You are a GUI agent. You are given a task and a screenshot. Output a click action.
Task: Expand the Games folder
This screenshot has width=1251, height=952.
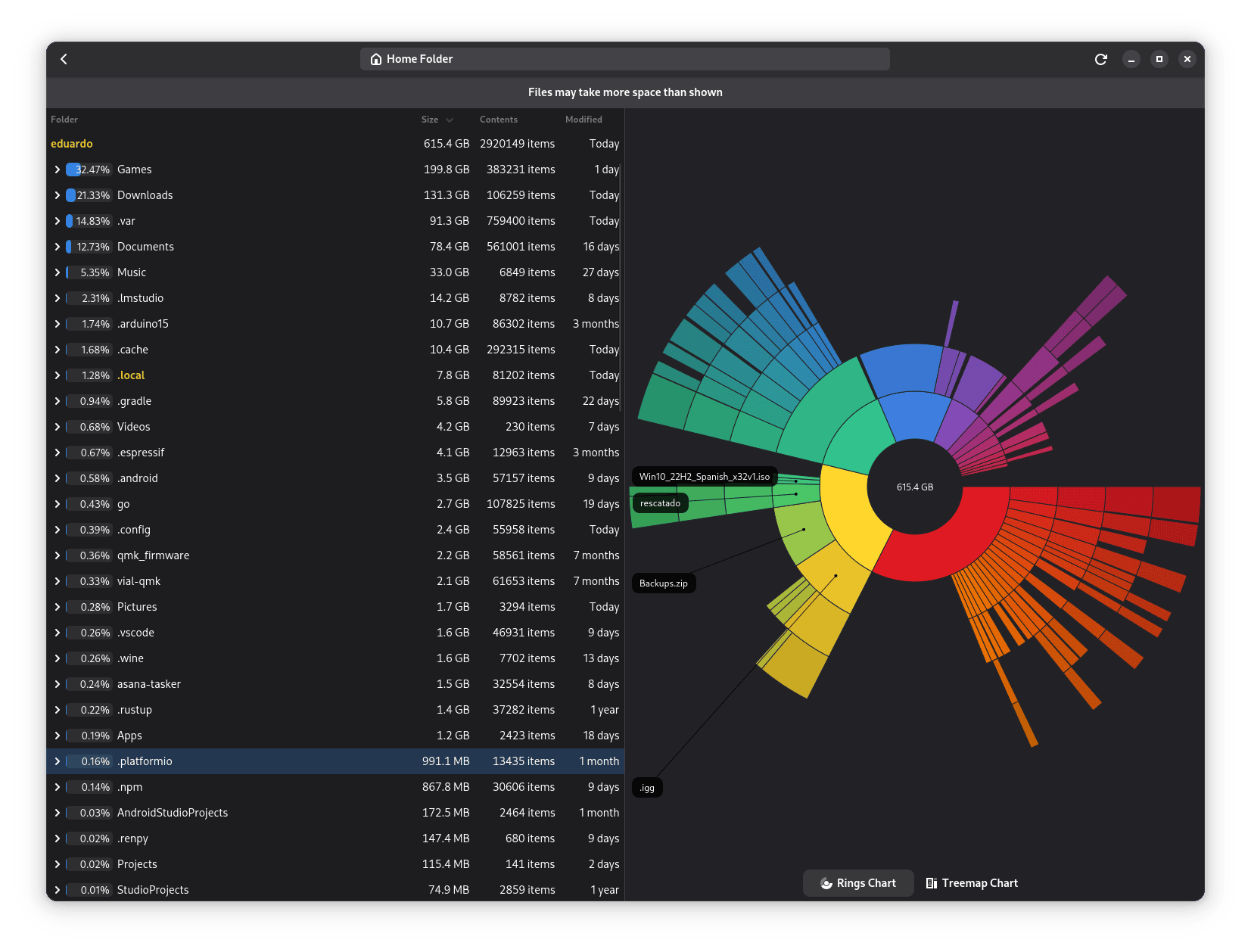coord(58,170)
